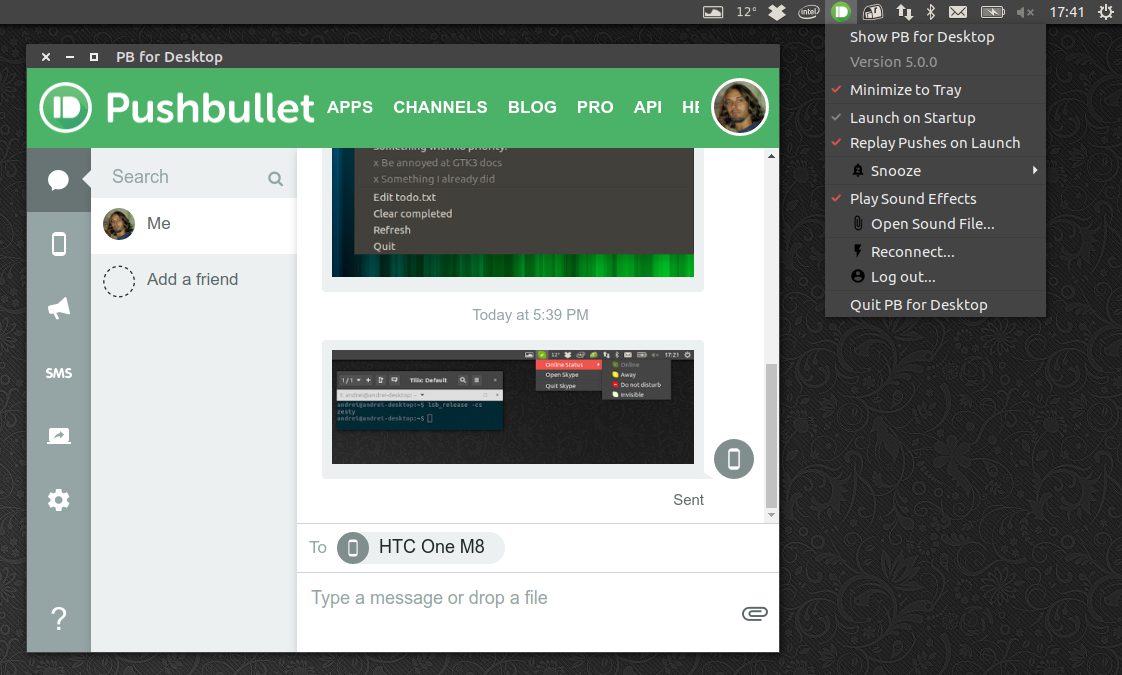Click the HTC One M8 device icon
Image resolution: width=1122 pixels, height=675 pixels.
point(353,548)
